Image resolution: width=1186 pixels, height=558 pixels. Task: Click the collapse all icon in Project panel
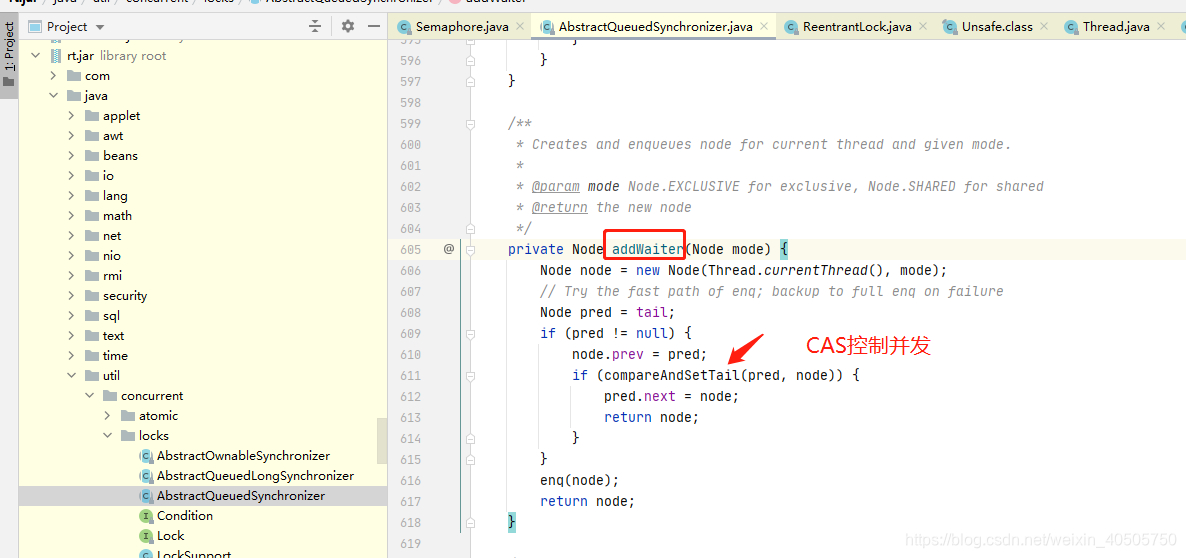(x=315, y=26)
